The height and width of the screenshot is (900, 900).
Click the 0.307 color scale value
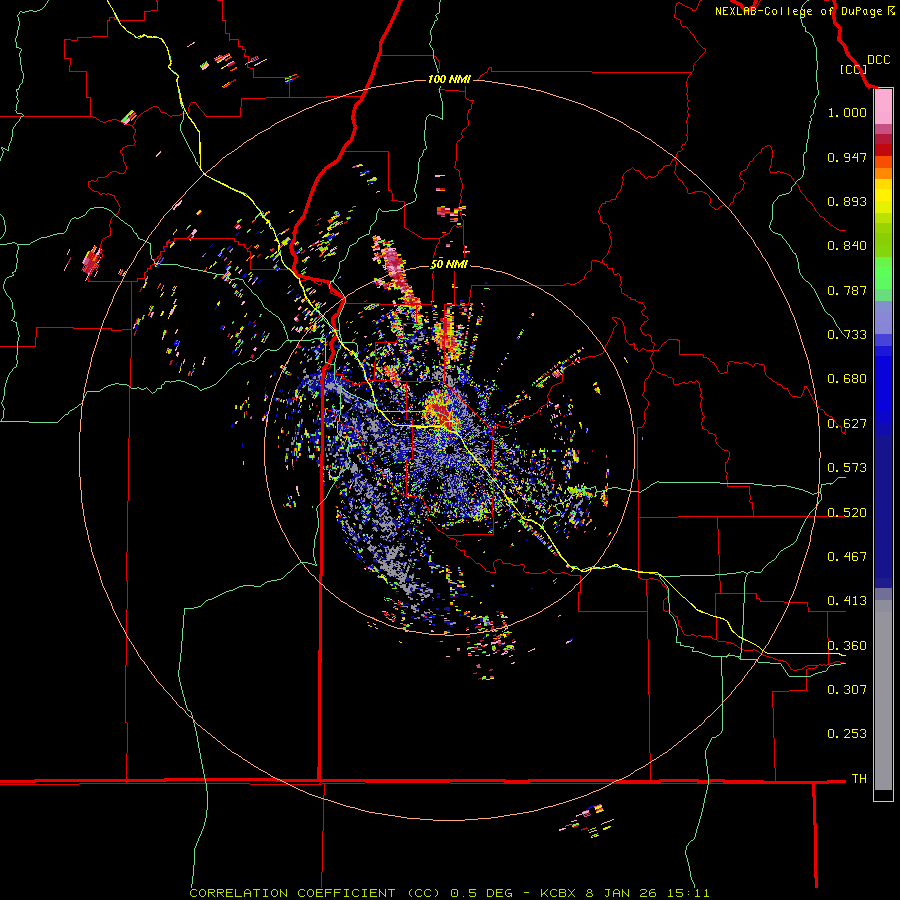pos(847,689)
